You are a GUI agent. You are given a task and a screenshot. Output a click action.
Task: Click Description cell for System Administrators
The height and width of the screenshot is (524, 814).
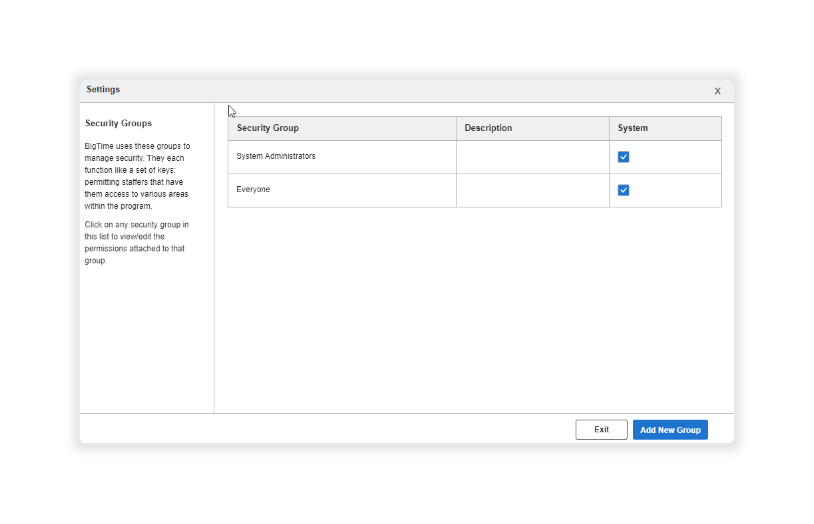click(x=533, y=157)
